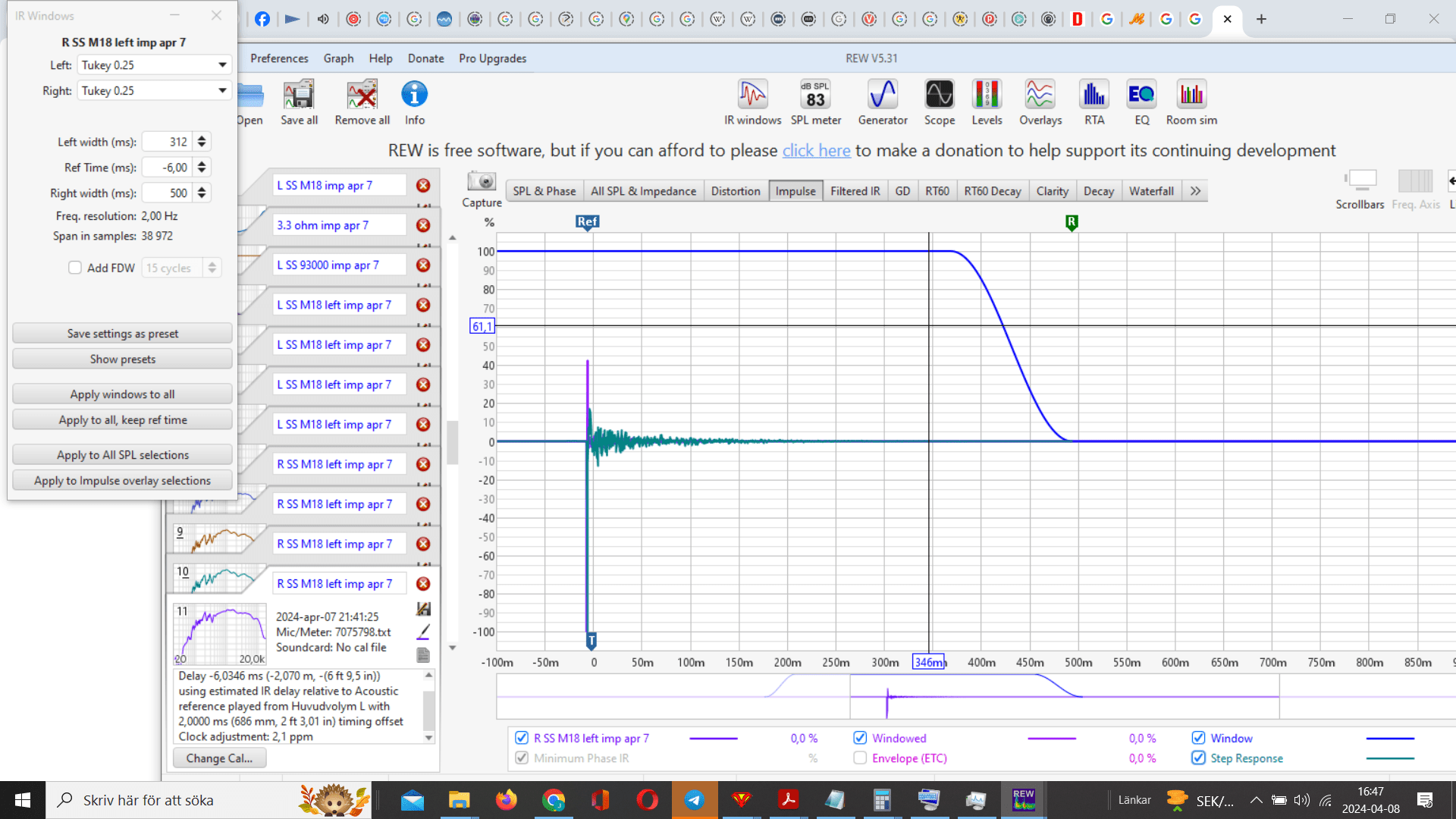Click the R SS M18 trace purple line

click(x=714, y=738)
